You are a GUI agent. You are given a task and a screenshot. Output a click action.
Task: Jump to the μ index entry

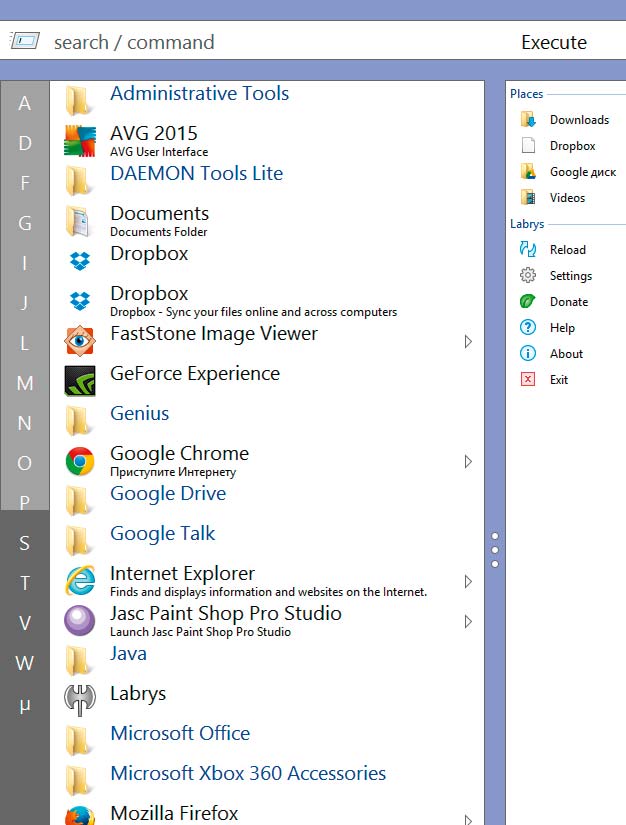[25, 704]
